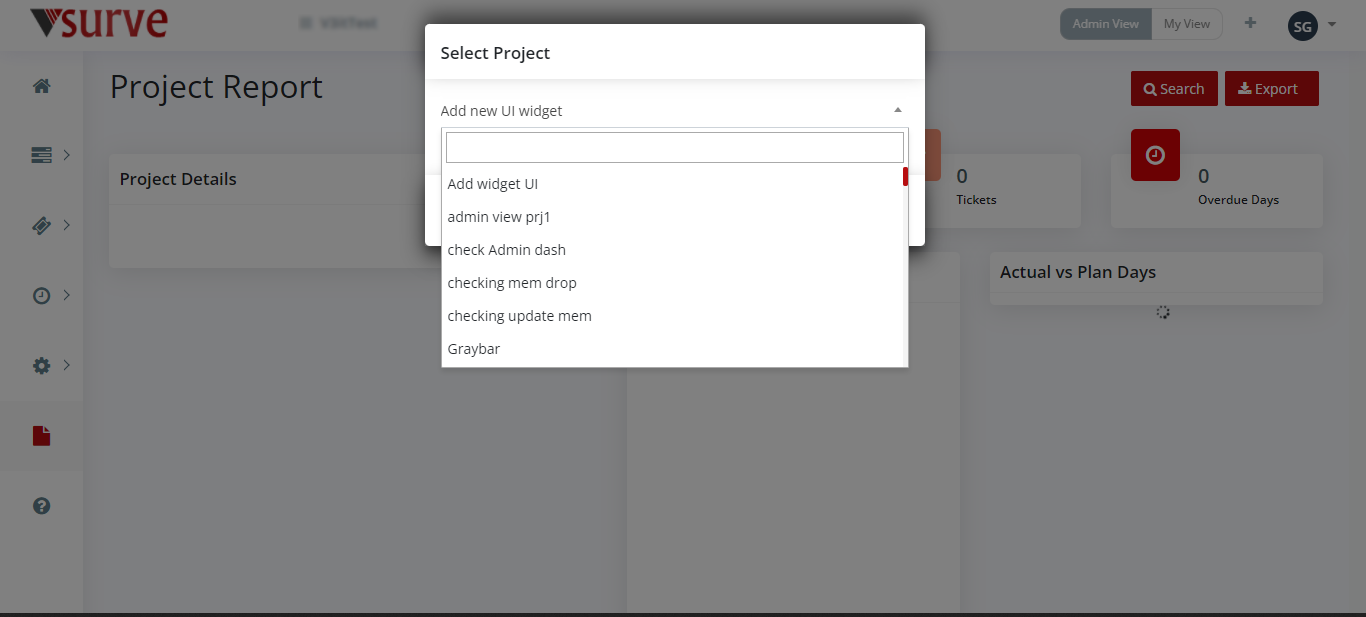The image size is (1366, 617).
Task: Expand the clock sidebar chevron
Action: coord(67,295)
